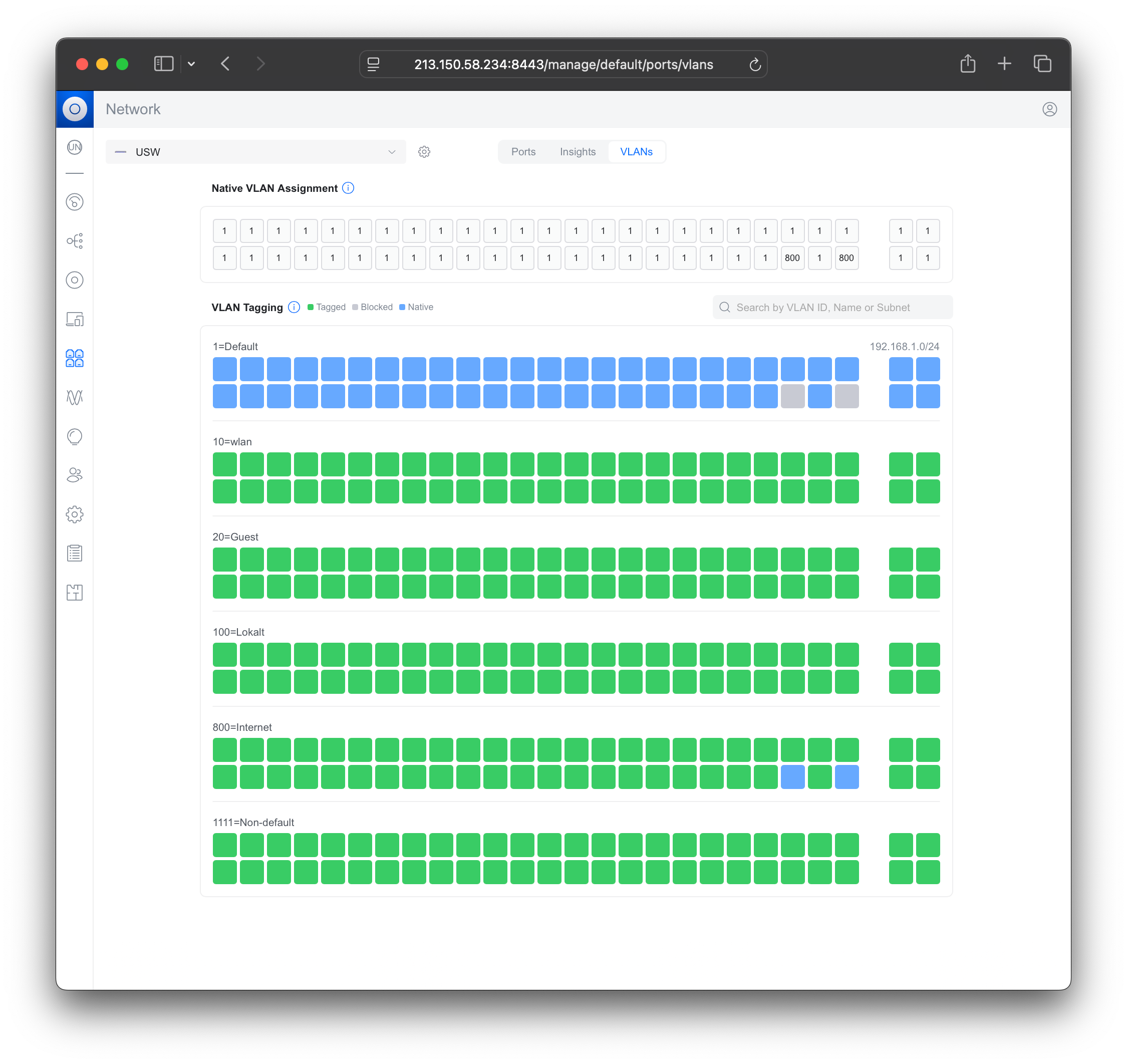Click the Ports sidebar icon

74,359
